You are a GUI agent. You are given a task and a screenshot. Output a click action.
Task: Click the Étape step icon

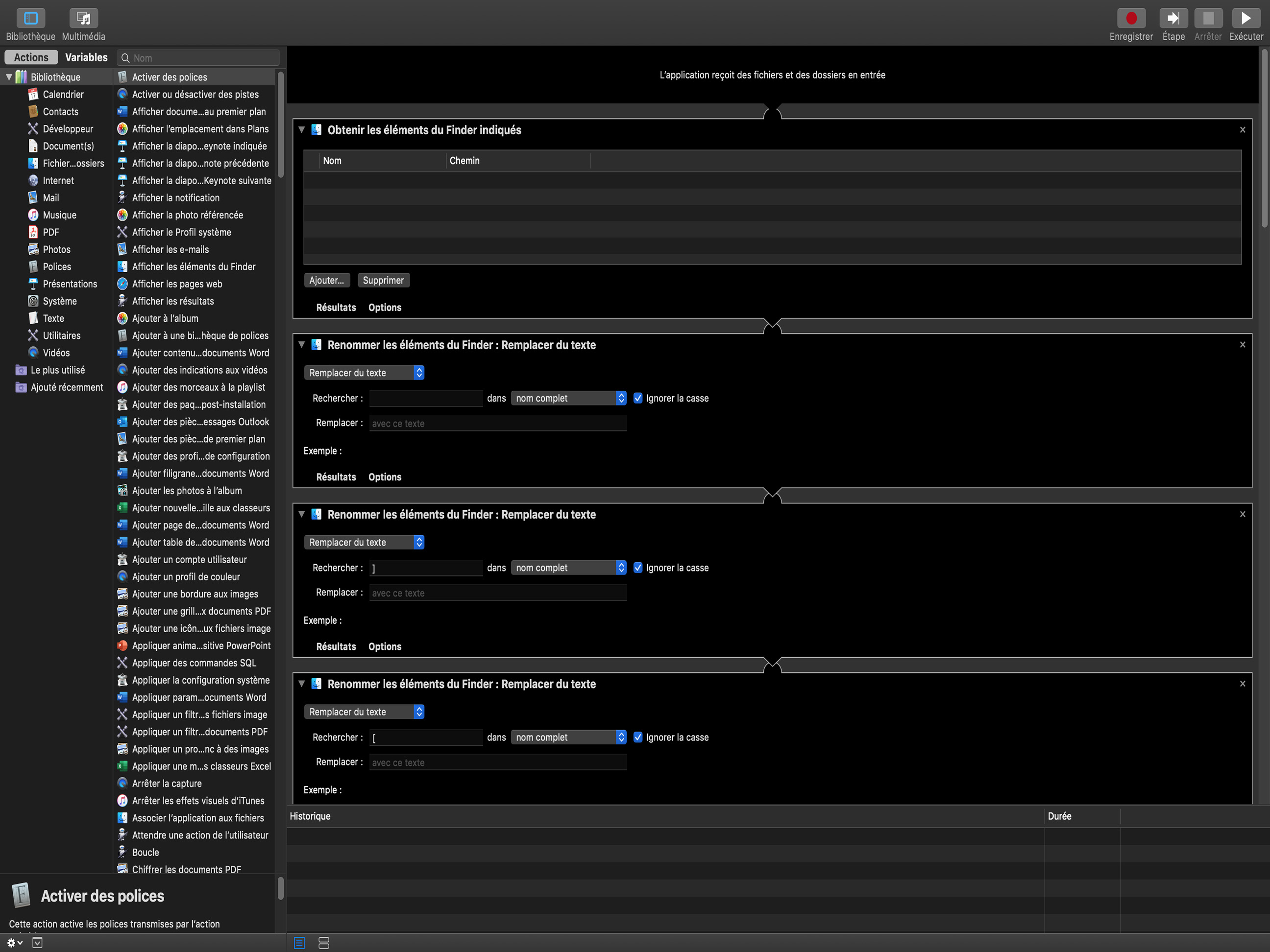1173,18
